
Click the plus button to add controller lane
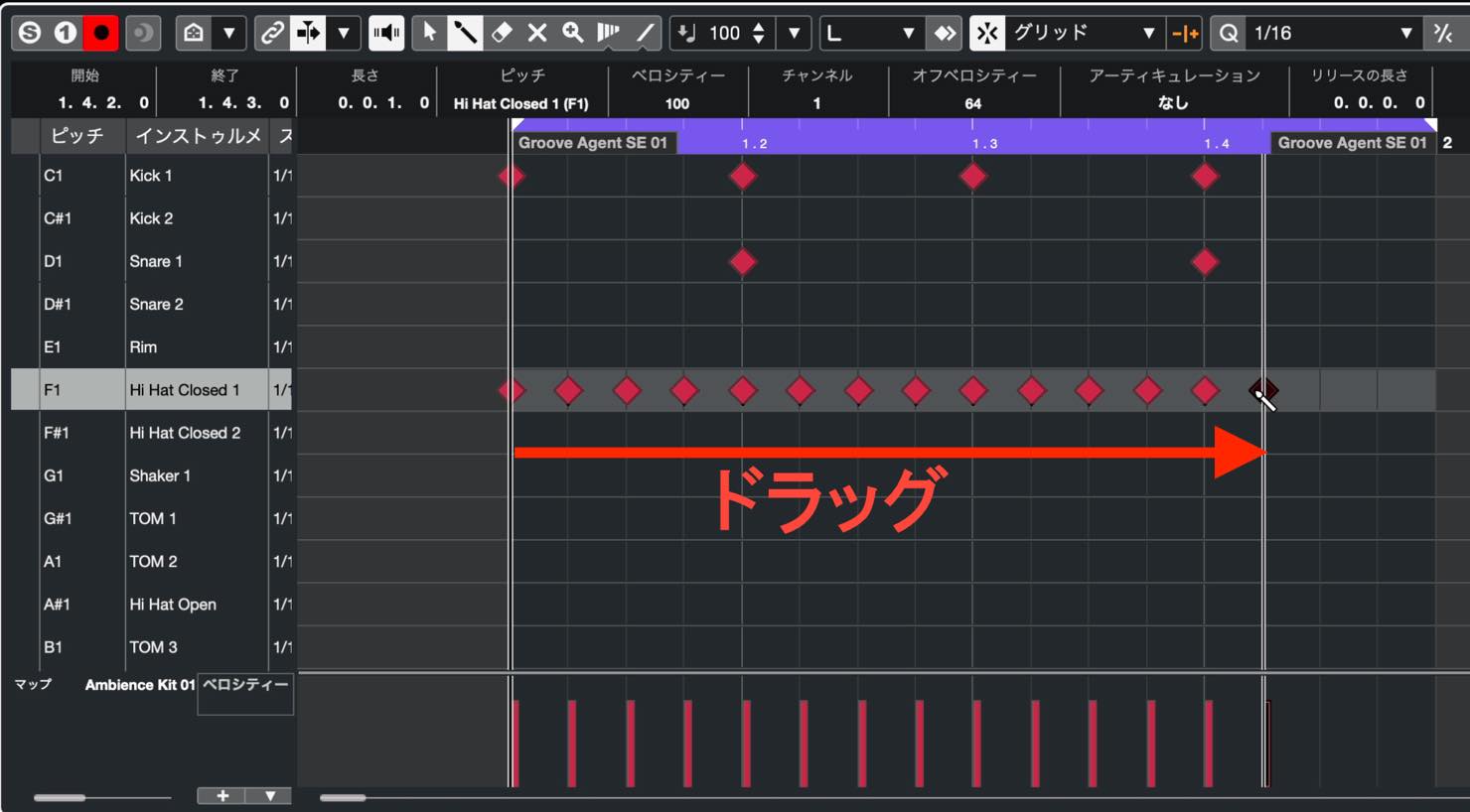pos(222,796)
